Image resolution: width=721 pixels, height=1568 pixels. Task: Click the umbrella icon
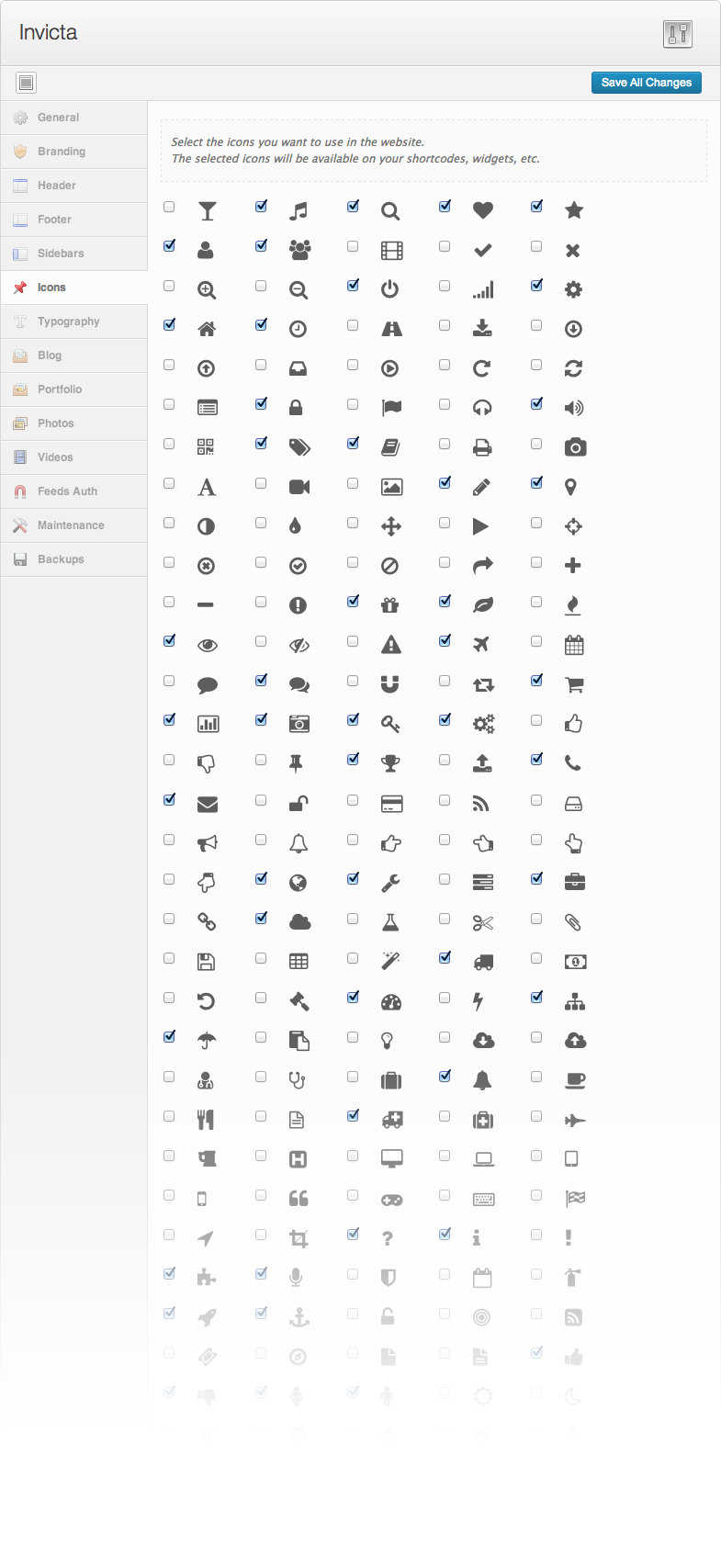tap(207, 1040)
